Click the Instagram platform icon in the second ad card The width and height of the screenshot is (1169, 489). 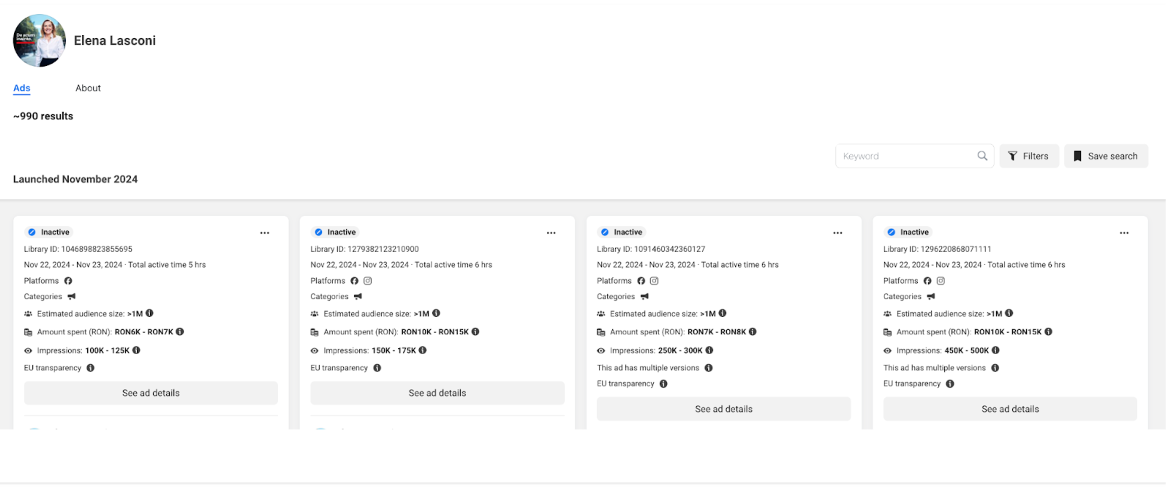tap(368, 281)
